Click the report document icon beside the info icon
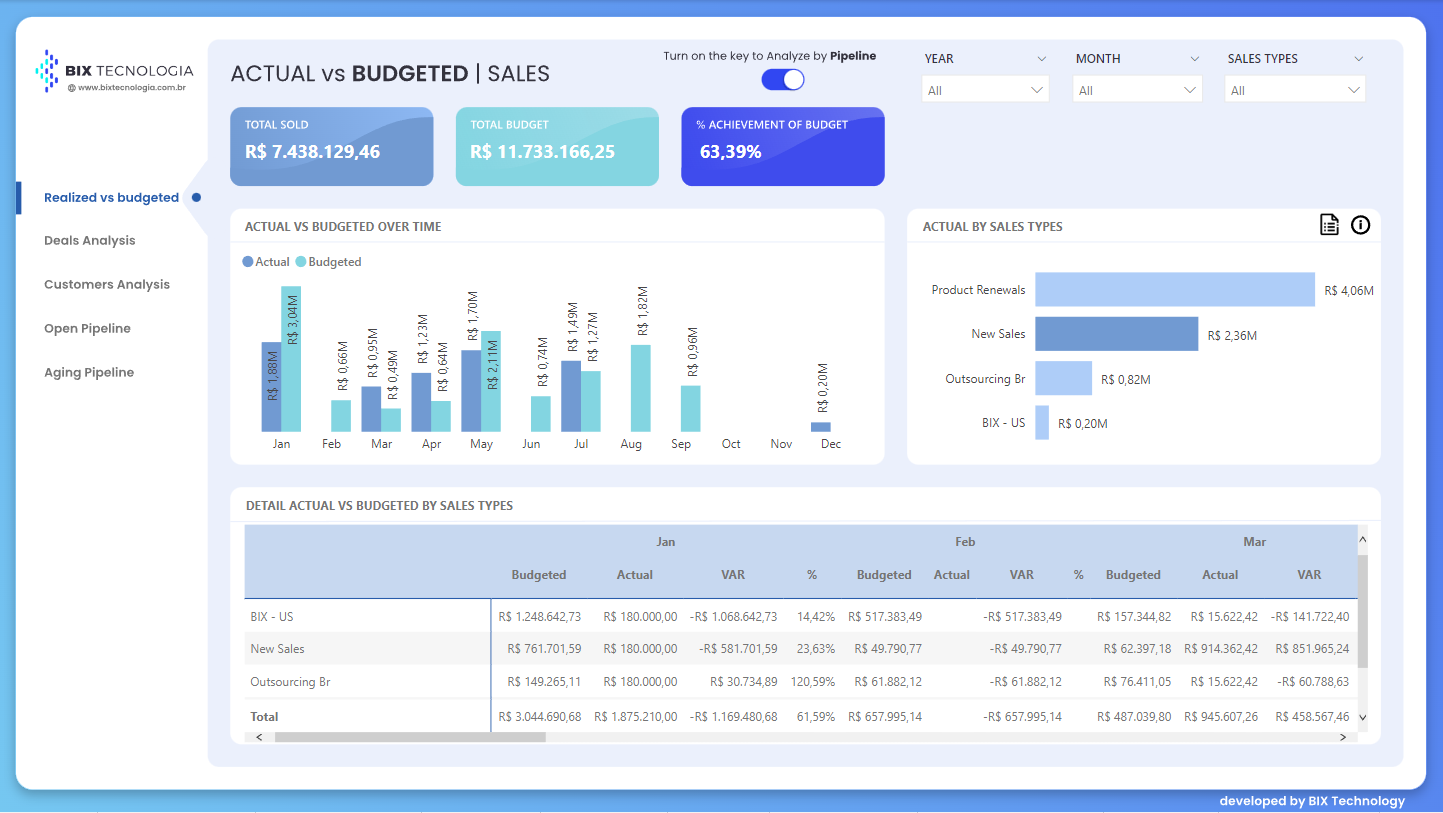Viewport: 1443px width, 813px height. click(x=1329, y=225)
